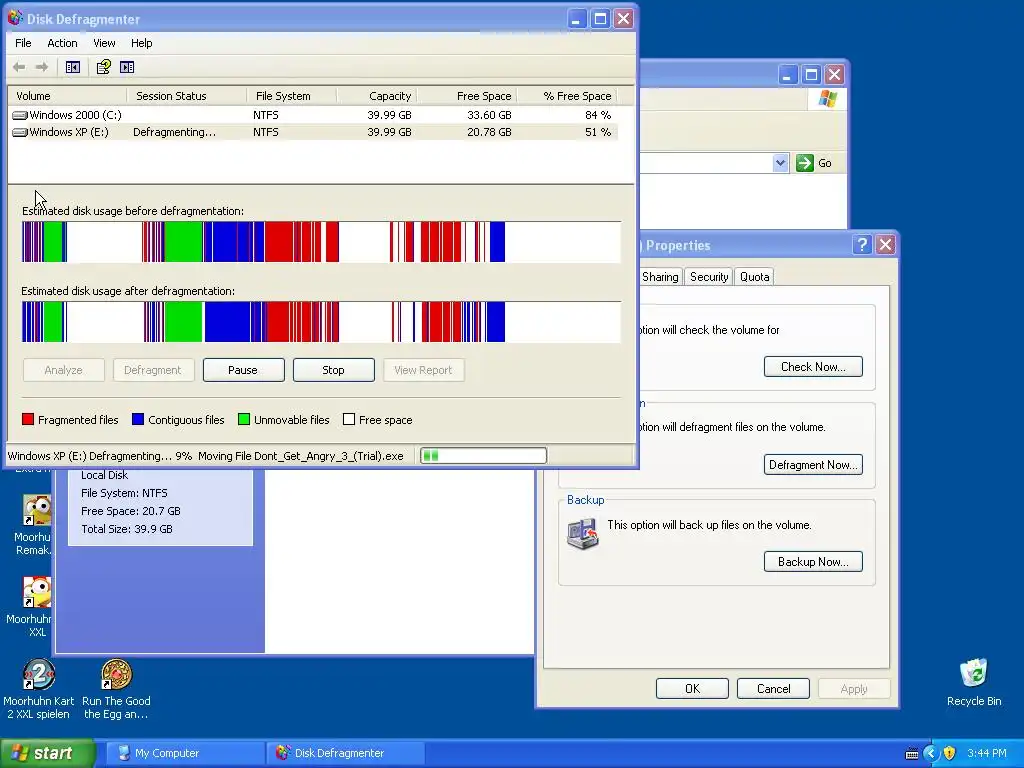Click the Disk Defragmenter title bar icon
This screenshot has width=1024, height=768.
tap(15, 18)
